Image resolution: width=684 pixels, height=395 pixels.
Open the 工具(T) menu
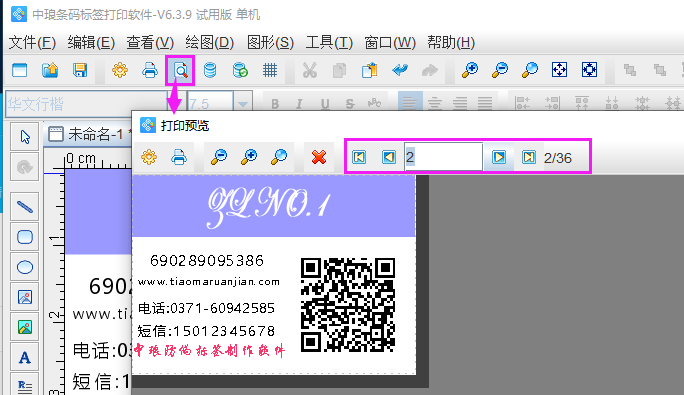329,43
